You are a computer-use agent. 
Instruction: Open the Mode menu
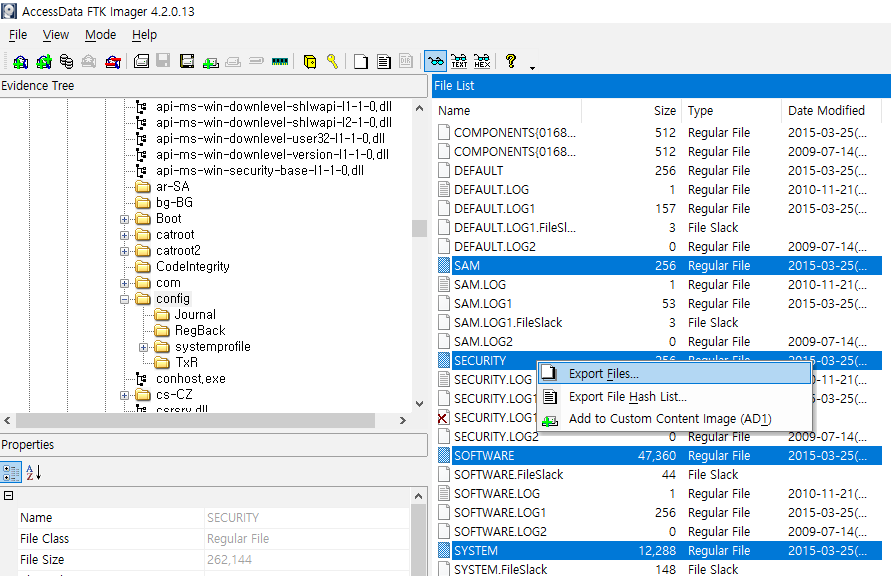pyautogui.click(x=101, y=35)
